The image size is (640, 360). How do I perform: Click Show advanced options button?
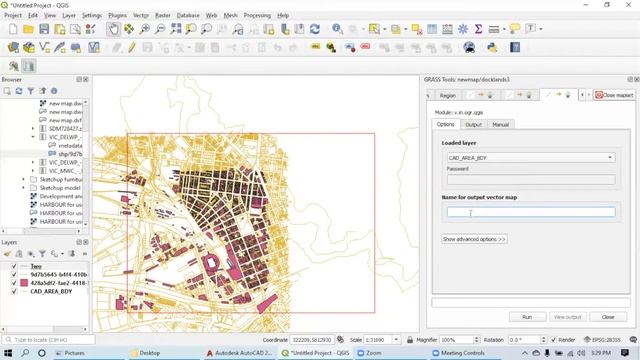[474, 239]
